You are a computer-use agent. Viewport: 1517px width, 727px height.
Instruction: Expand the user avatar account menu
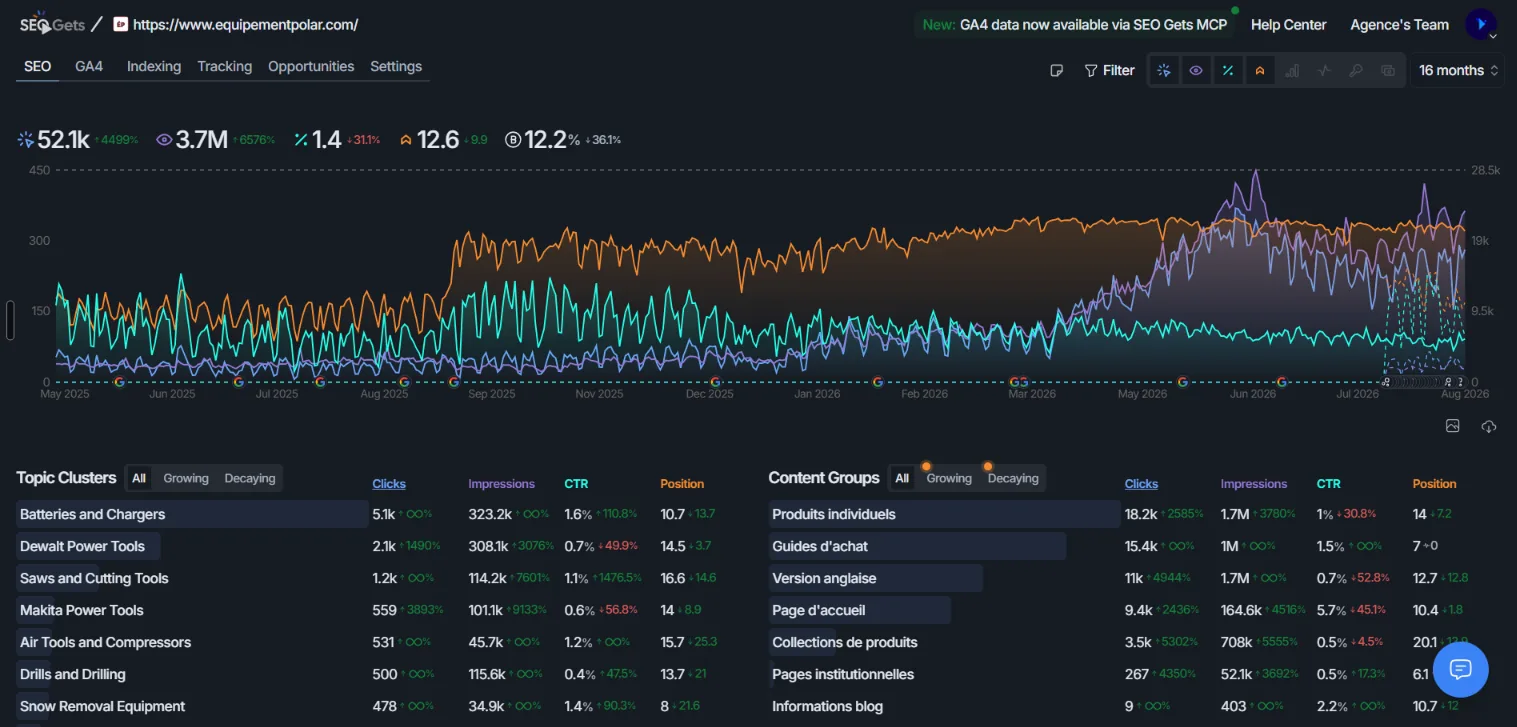pyautogui.click(x=1481, y=24)
